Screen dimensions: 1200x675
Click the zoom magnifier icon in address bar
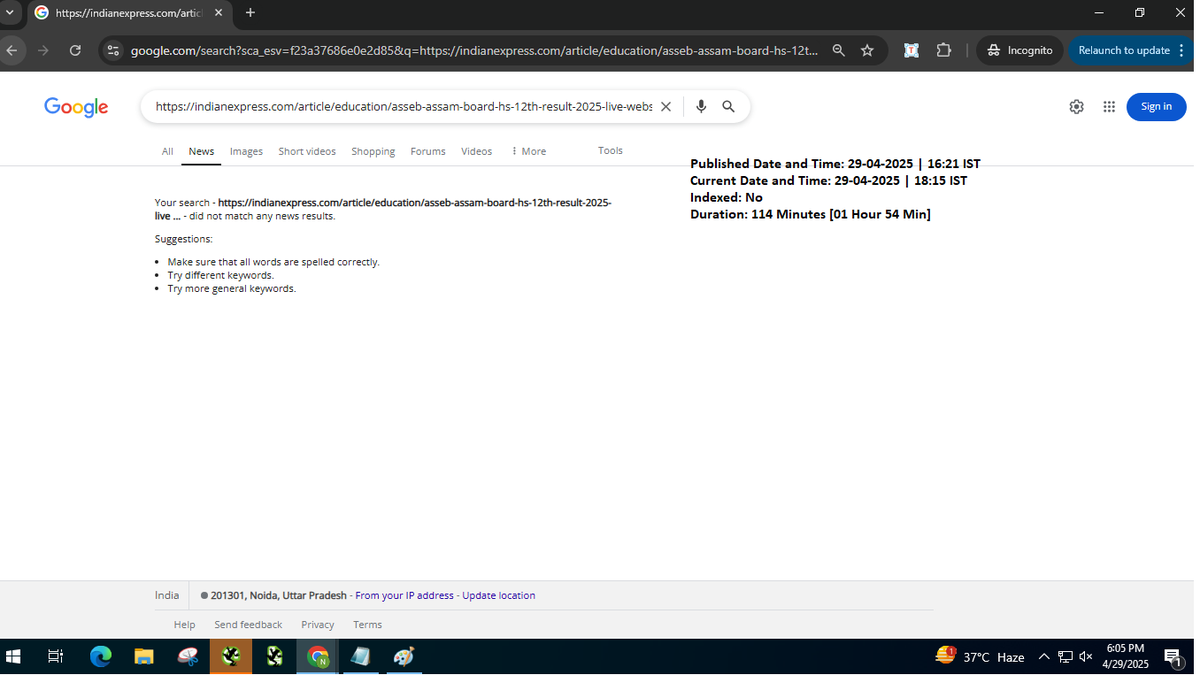point(839,50)
